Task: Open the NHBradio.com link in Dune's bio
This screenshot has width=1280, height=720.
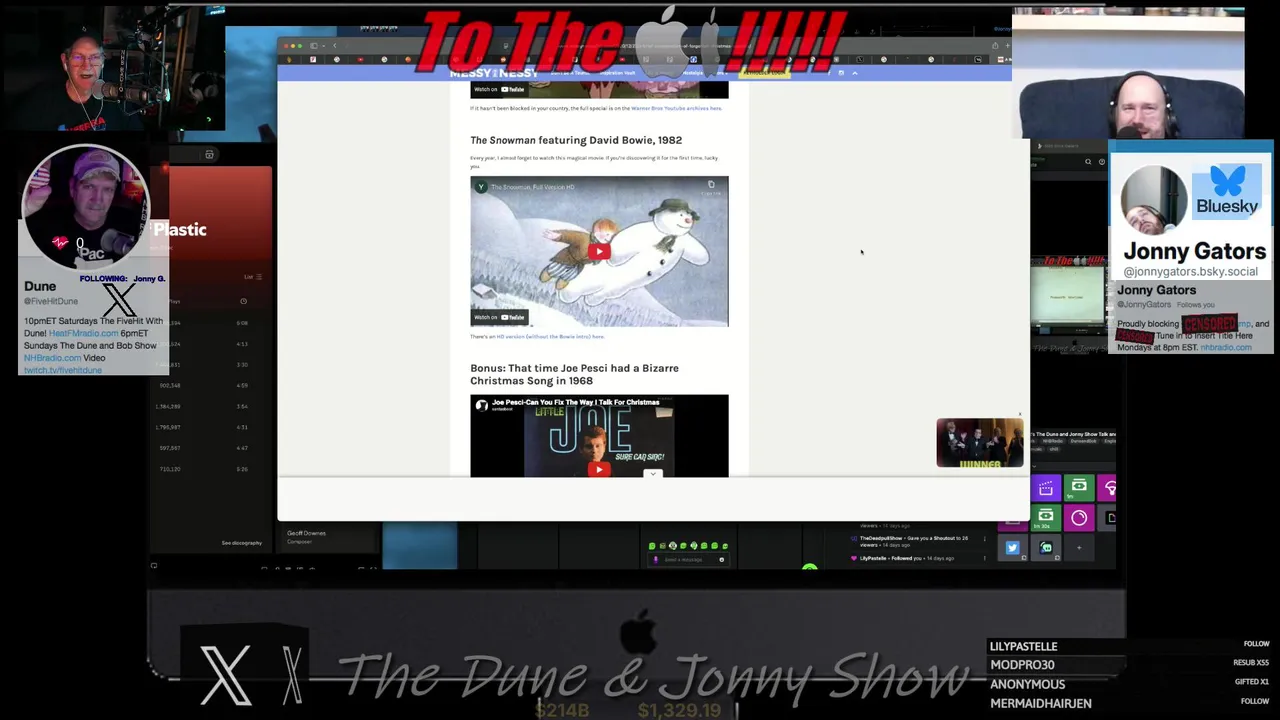Action: click(x=52, y=358)
